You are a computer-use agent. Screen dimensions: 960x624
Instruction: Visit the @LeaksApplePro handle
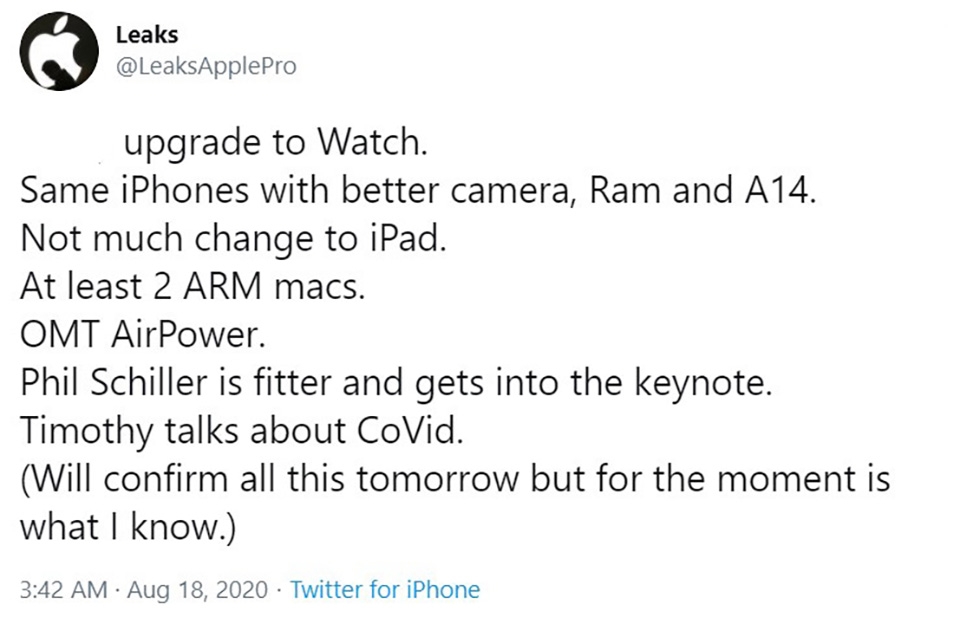[206, 66]
